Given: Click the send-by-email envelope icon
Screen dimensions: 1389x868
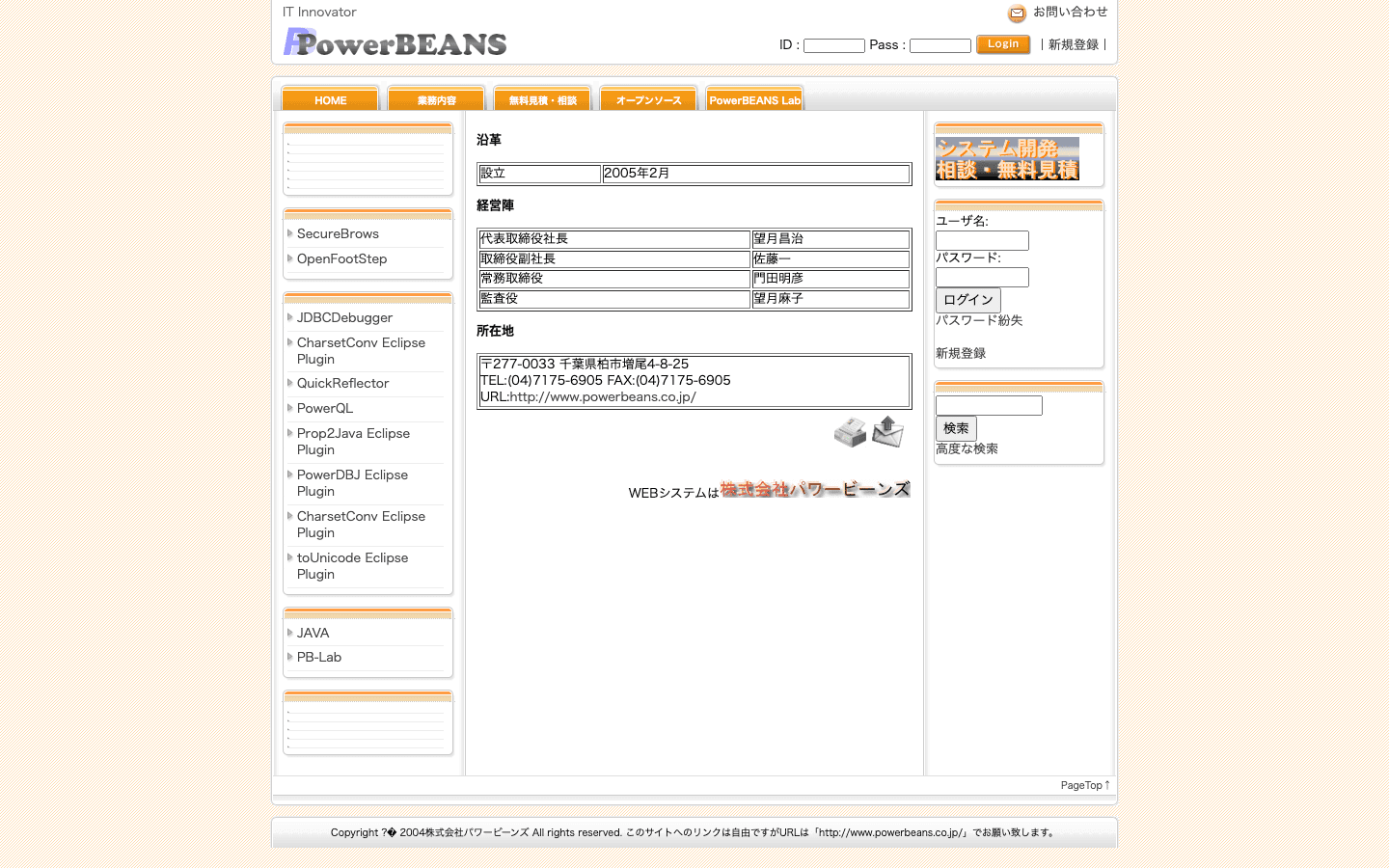Looking at the screenshot, I should point(888,431).
